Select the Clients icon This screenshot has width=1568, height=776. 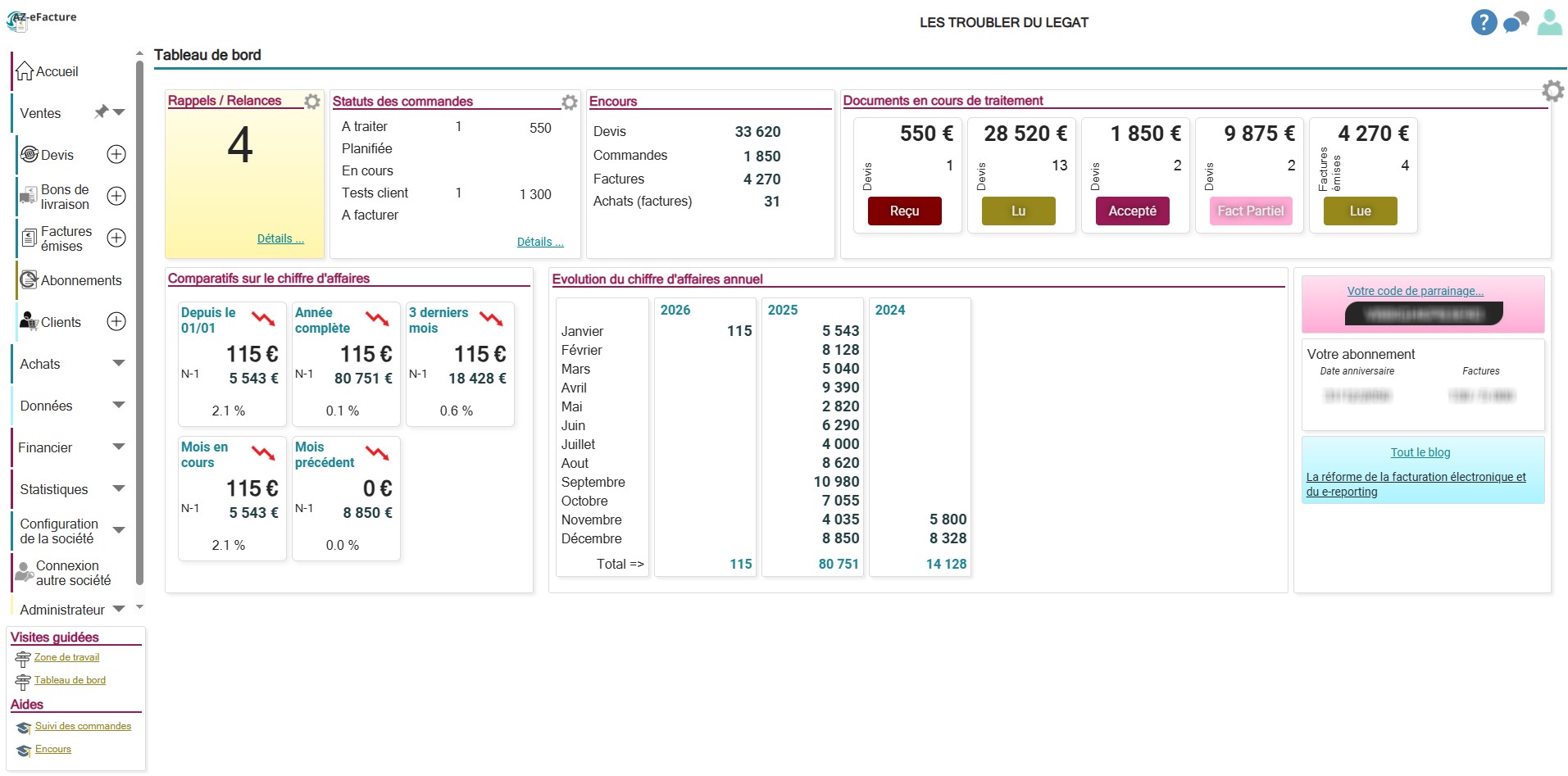pyautogui.click(x=30, y=321)
